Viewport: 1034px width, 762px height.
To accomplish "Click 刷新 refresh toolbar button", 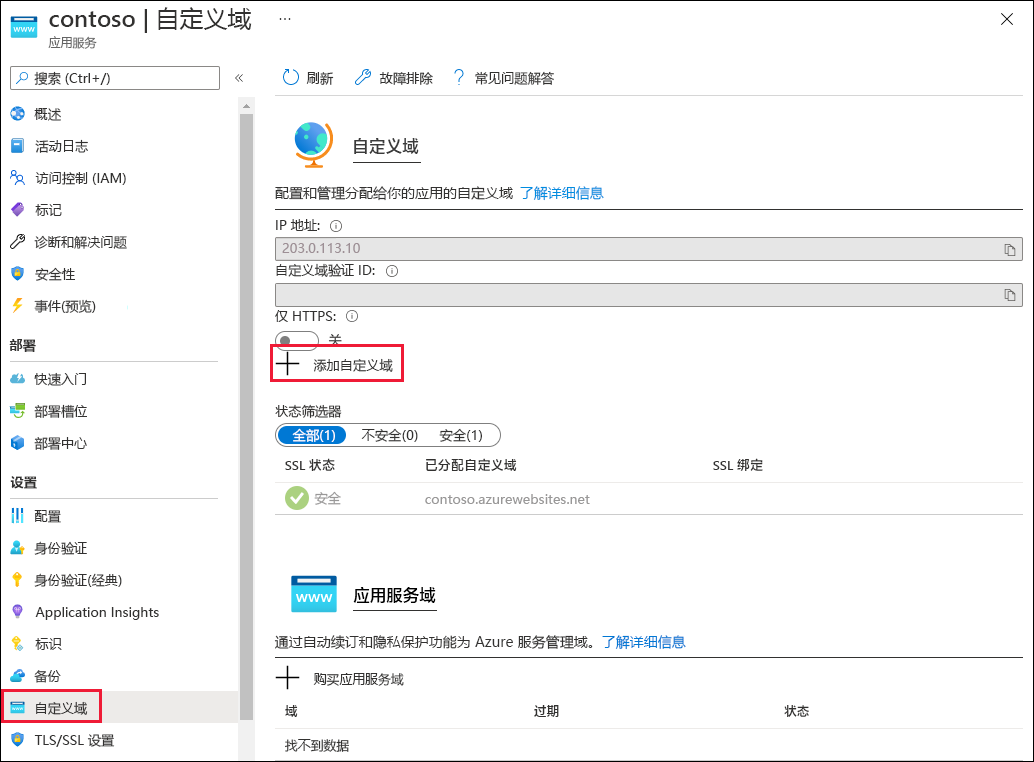I will [308, 78].
